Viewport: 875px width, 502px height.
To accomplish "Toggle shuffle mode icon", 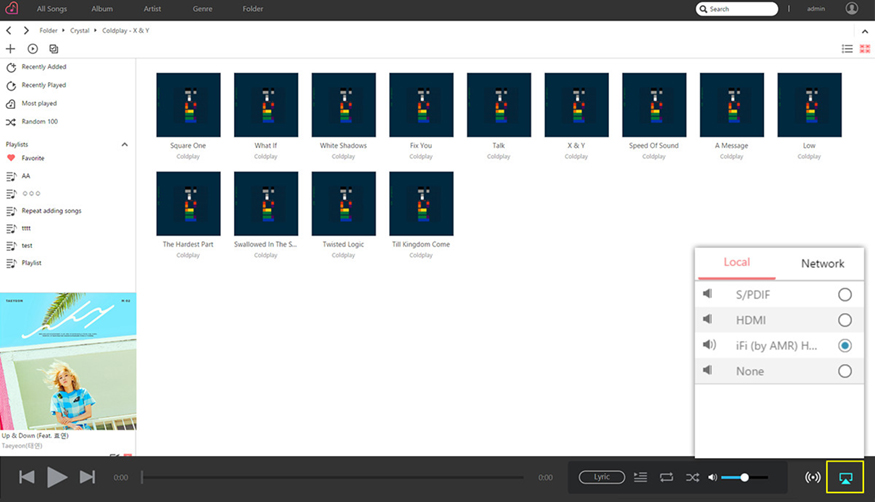I will pyautogui.click(x=693, y=477).
